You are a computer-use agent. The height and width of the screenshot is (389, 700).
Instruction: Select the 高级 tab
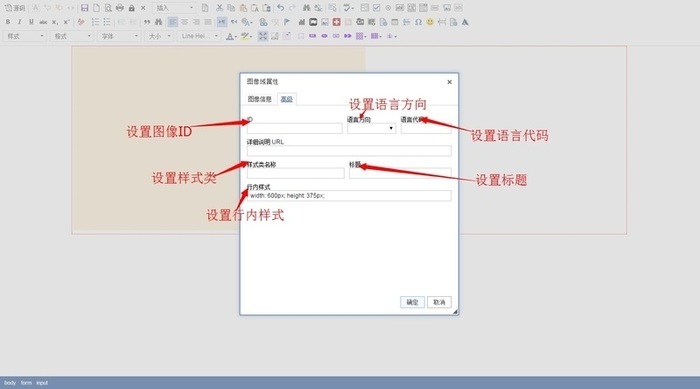287,99
